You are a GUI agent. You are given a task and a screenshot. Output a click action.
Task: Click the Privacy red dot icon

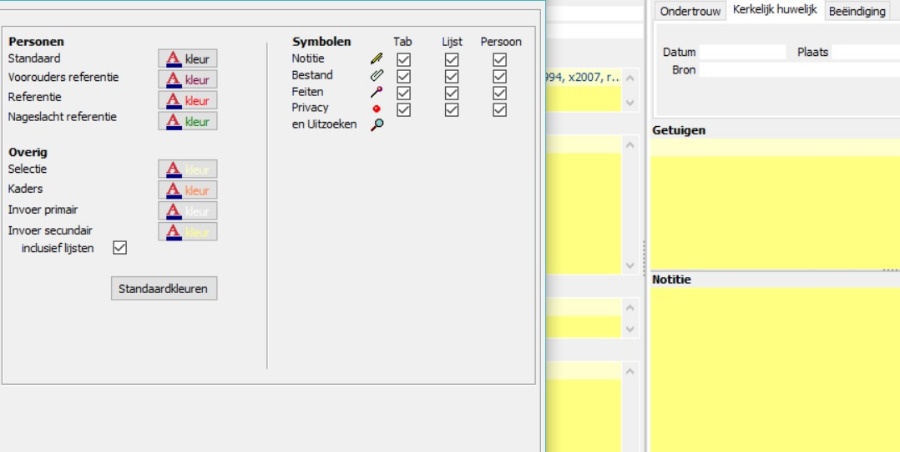pos(377,108)
